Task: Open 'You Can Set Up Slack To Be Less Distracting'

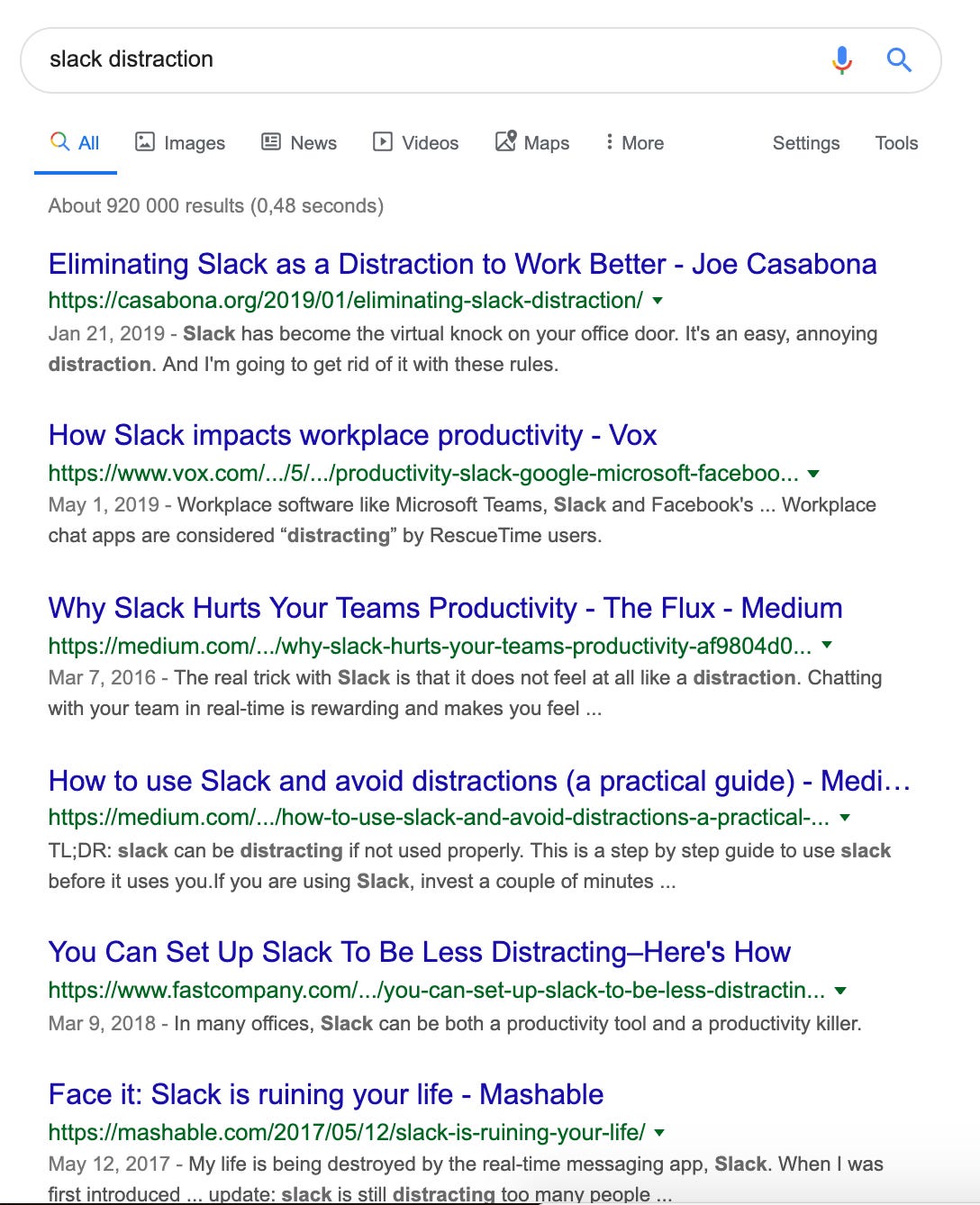Action: [420, 952]
